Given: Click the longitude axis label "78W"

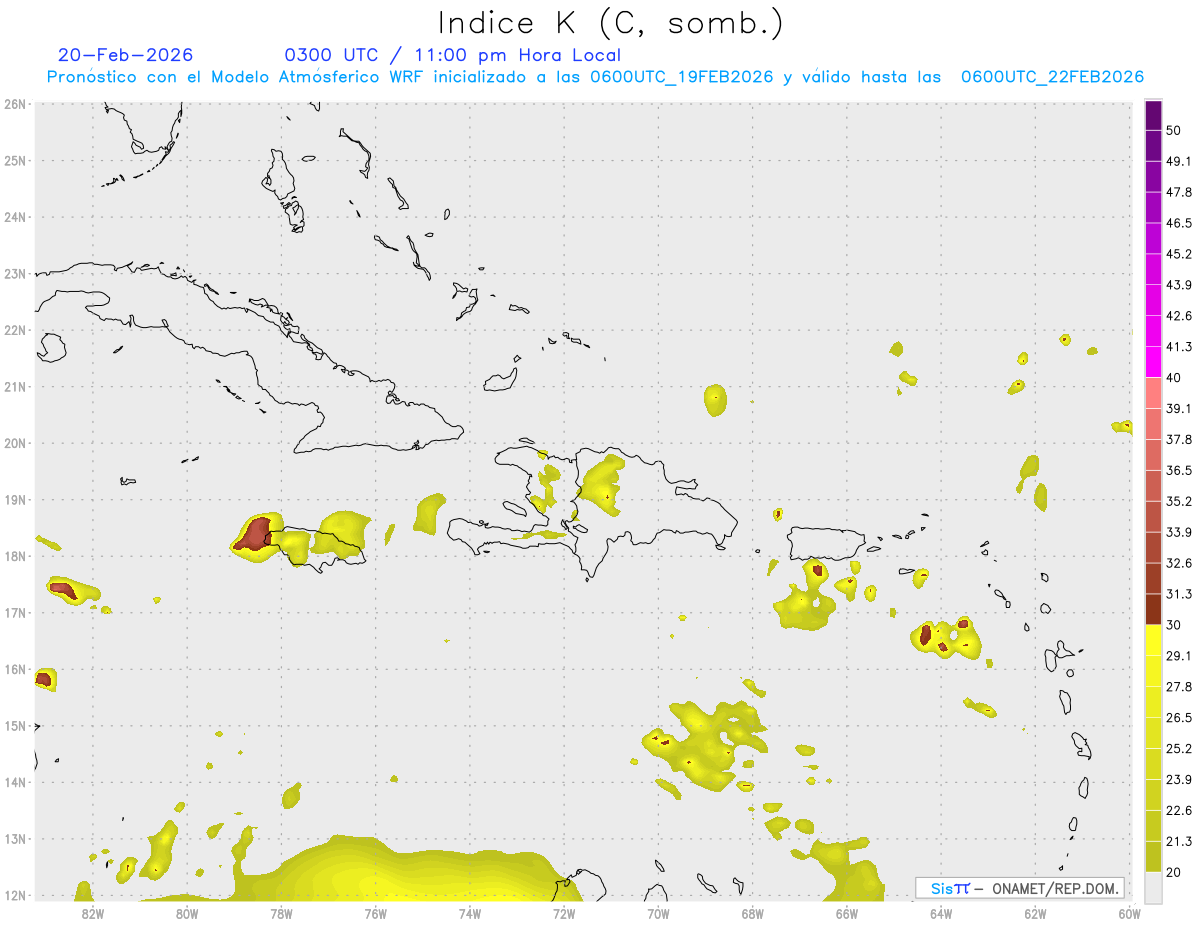Looking at the screenshot, I should pyautogui.click(x=281, y=914).
